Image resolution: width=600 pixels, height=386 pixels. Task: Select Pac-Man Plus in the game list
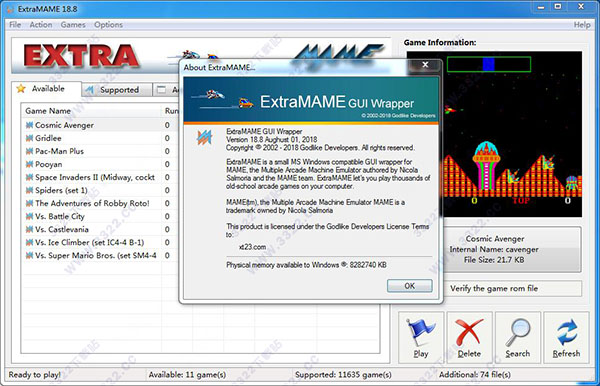click(59, 151)
